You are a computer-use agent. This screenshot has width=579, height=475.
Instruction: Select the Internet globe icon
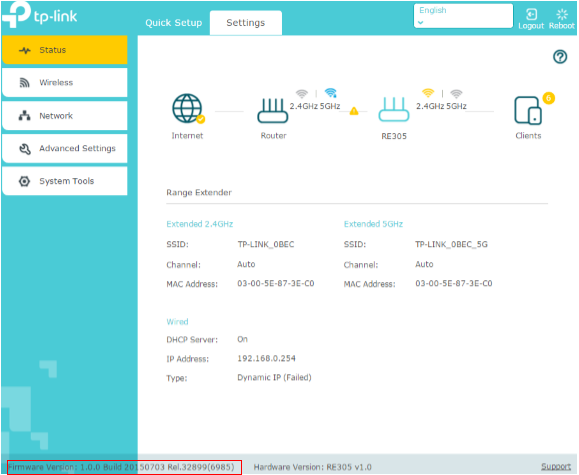click(x=188, y=109)
